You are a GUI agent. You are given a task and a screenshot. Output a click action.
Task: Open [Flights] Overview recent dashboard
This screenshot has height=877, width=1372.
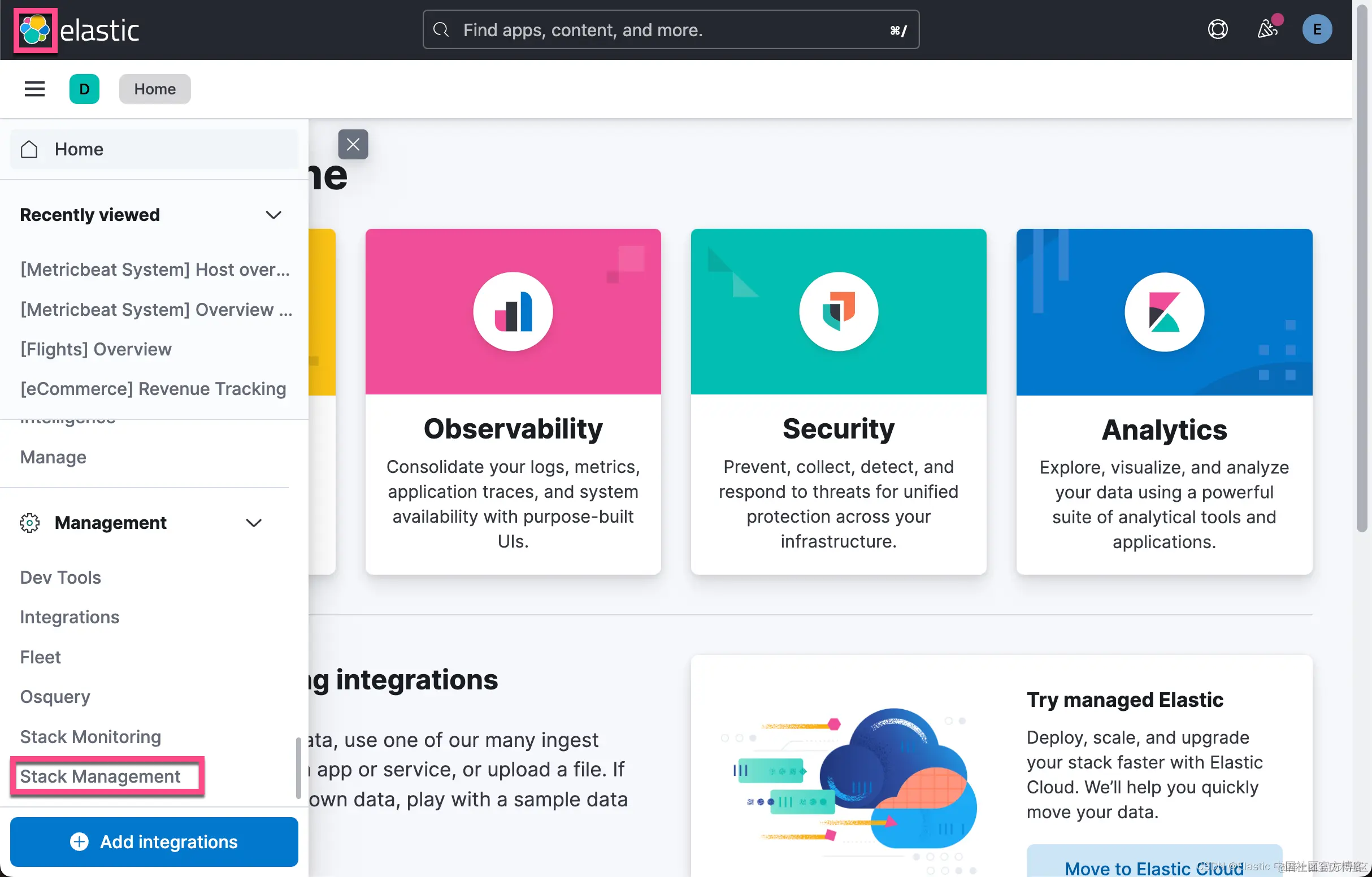95,349
